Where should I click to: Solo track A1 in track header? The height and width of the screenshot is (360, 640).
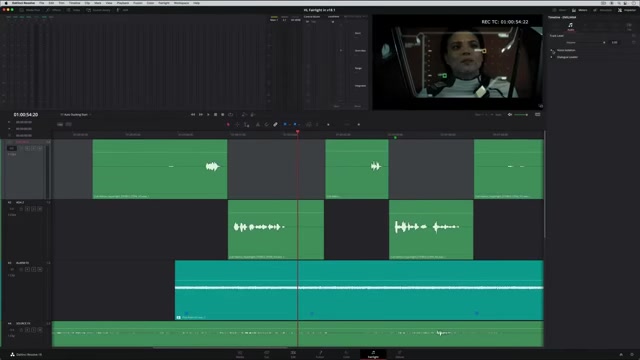pyautogui.click(x=33, y=148)
